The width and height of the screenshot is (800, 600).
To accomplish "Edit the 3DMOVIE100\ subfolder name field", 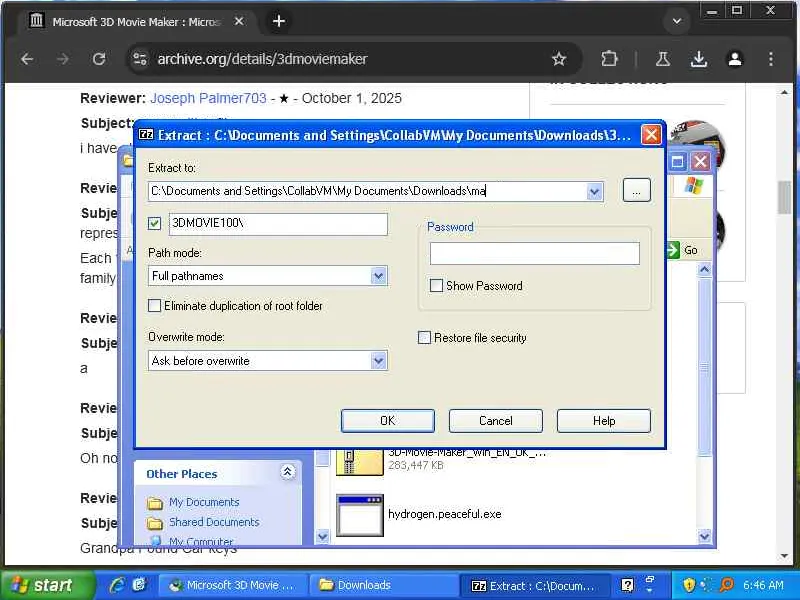I will coord(278,223).
